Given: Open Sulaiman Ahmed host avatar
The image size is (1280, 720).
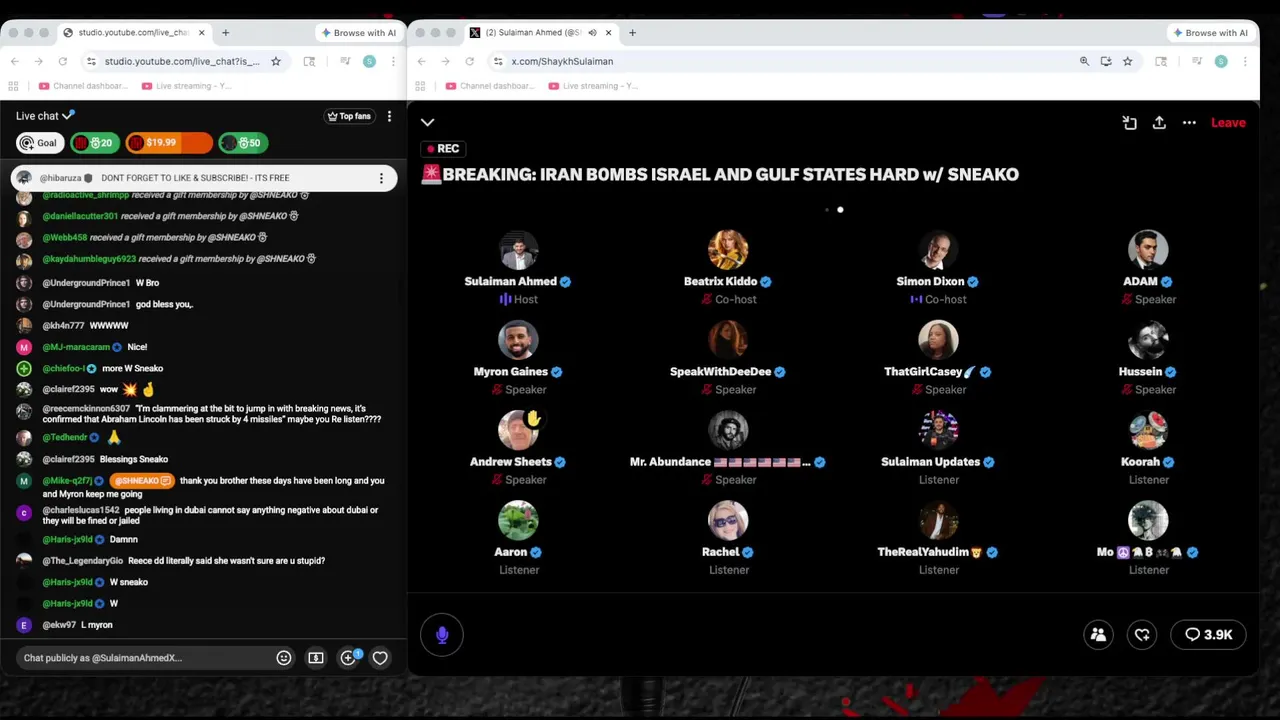Looking at the screenshot, I should click(518, 250).
